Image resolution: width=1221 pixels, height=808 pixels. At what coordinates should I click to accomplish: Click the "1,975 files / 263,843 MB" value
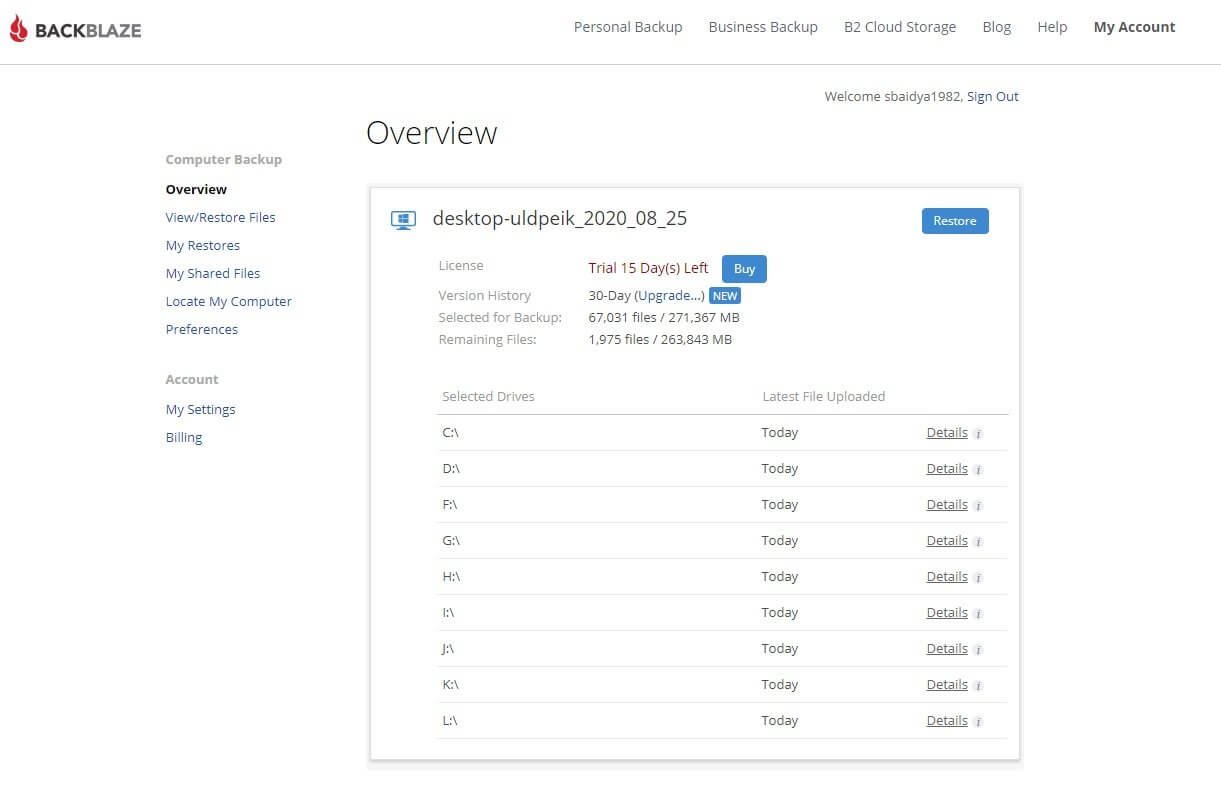pos(660,340)
